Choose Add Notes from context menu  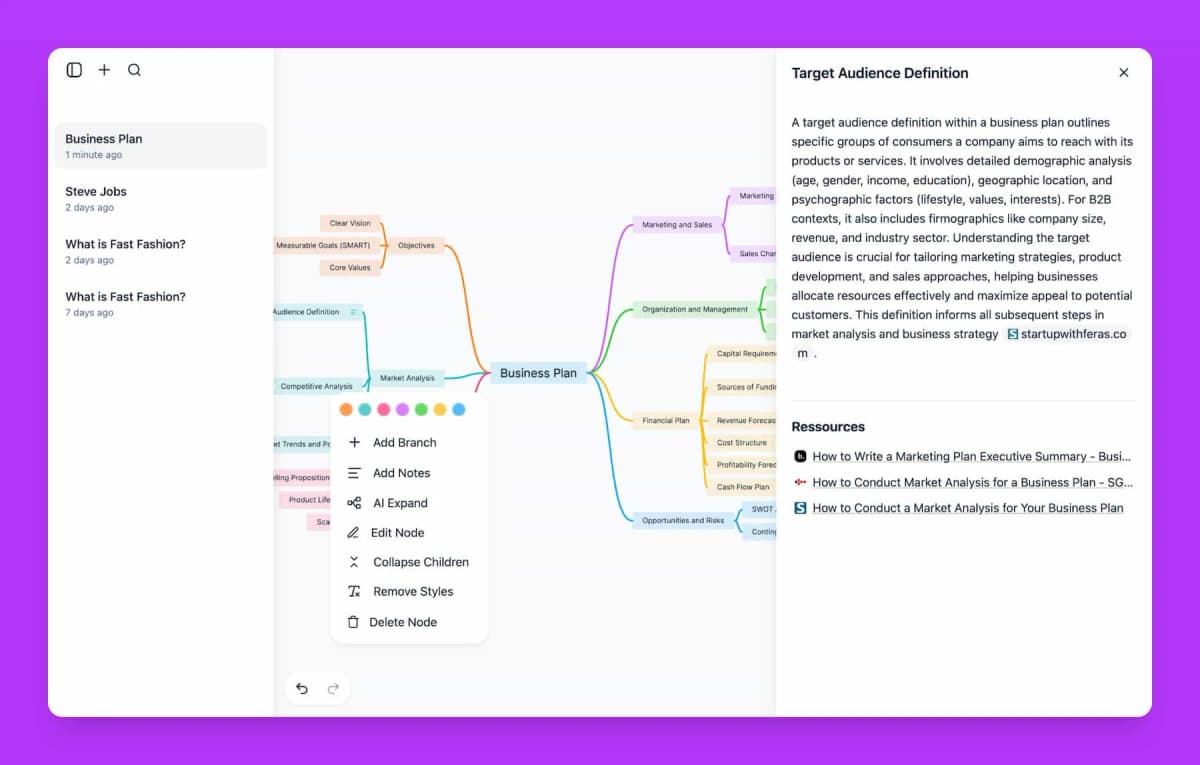(x=409, y=473)
